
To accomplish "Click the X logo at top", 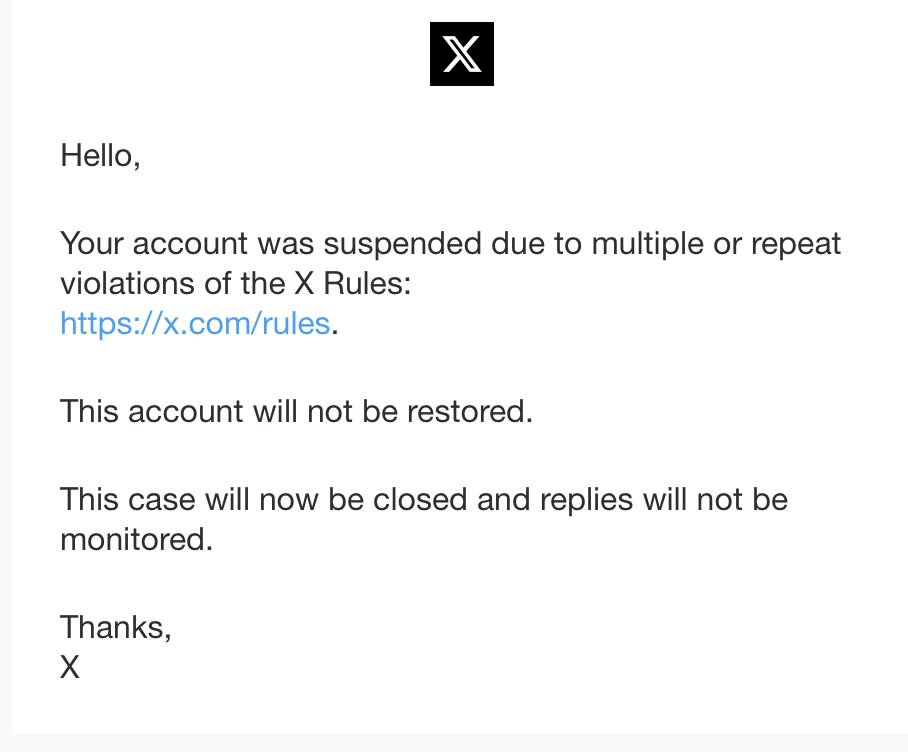I will 461,54.
